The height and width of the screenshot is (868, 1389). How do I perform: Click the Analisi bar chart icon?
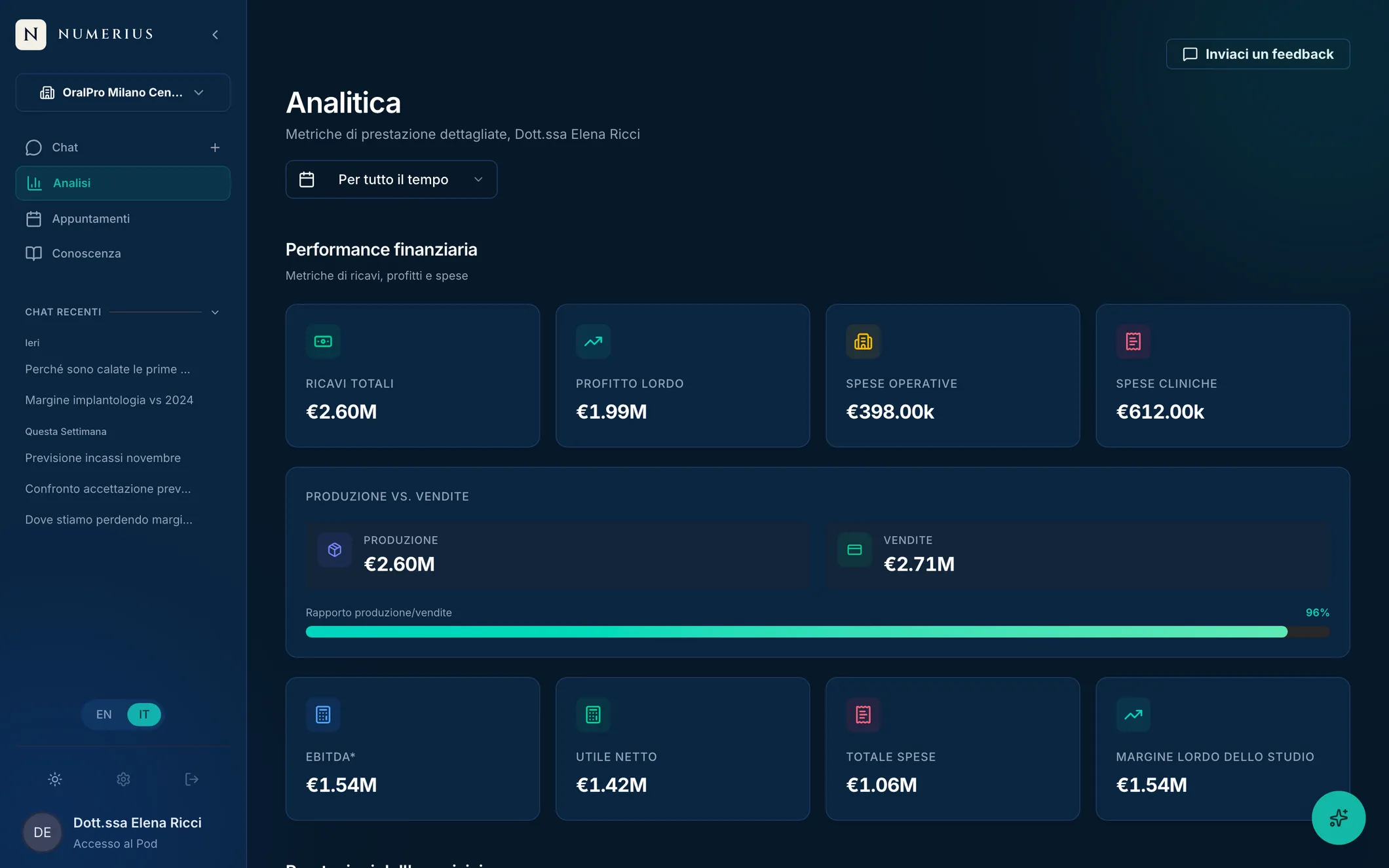pyautogui.click(x=34, y=183)
